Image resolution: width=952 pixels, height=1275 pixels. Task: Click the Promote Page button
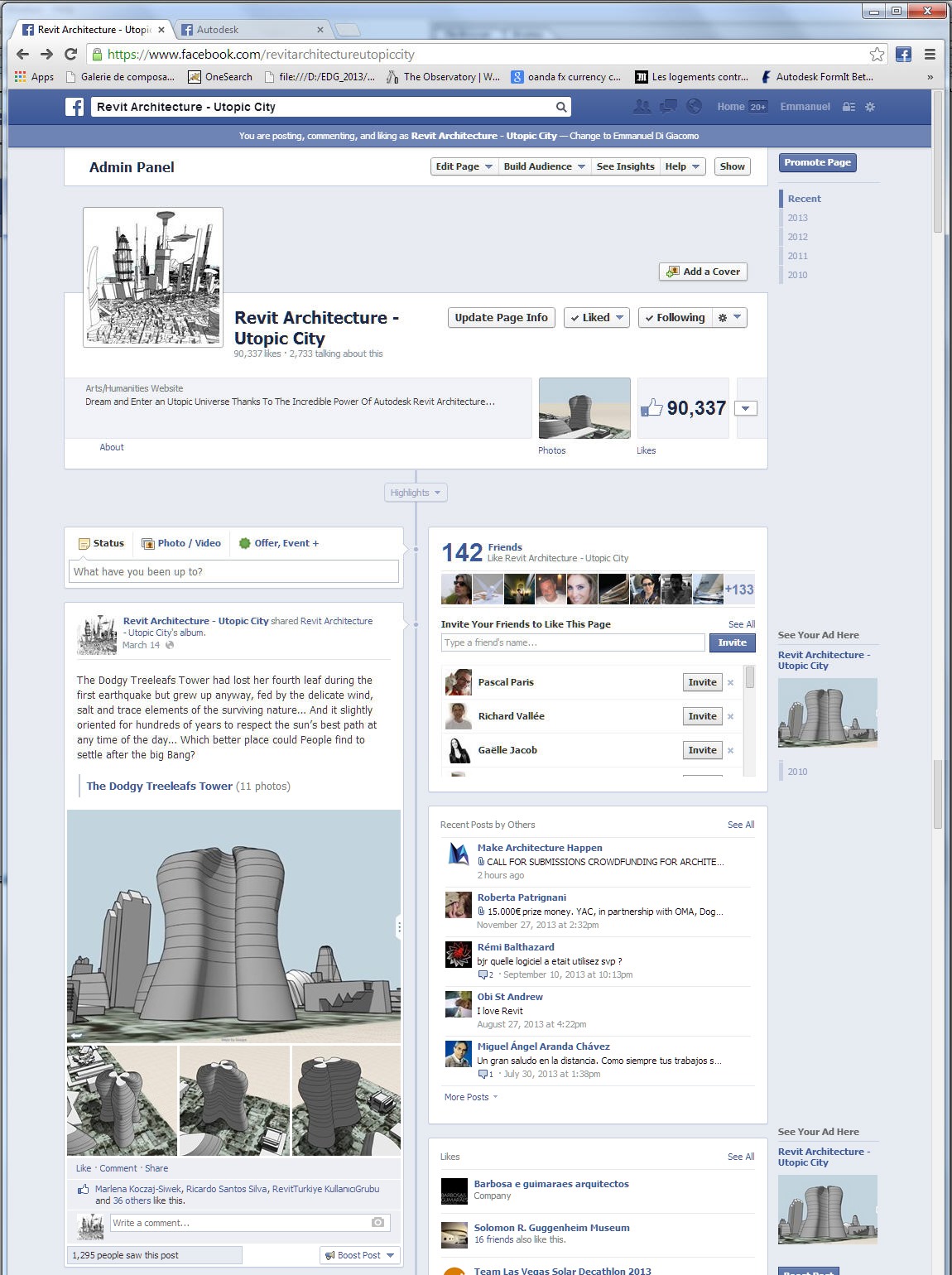tap(817, 163)
